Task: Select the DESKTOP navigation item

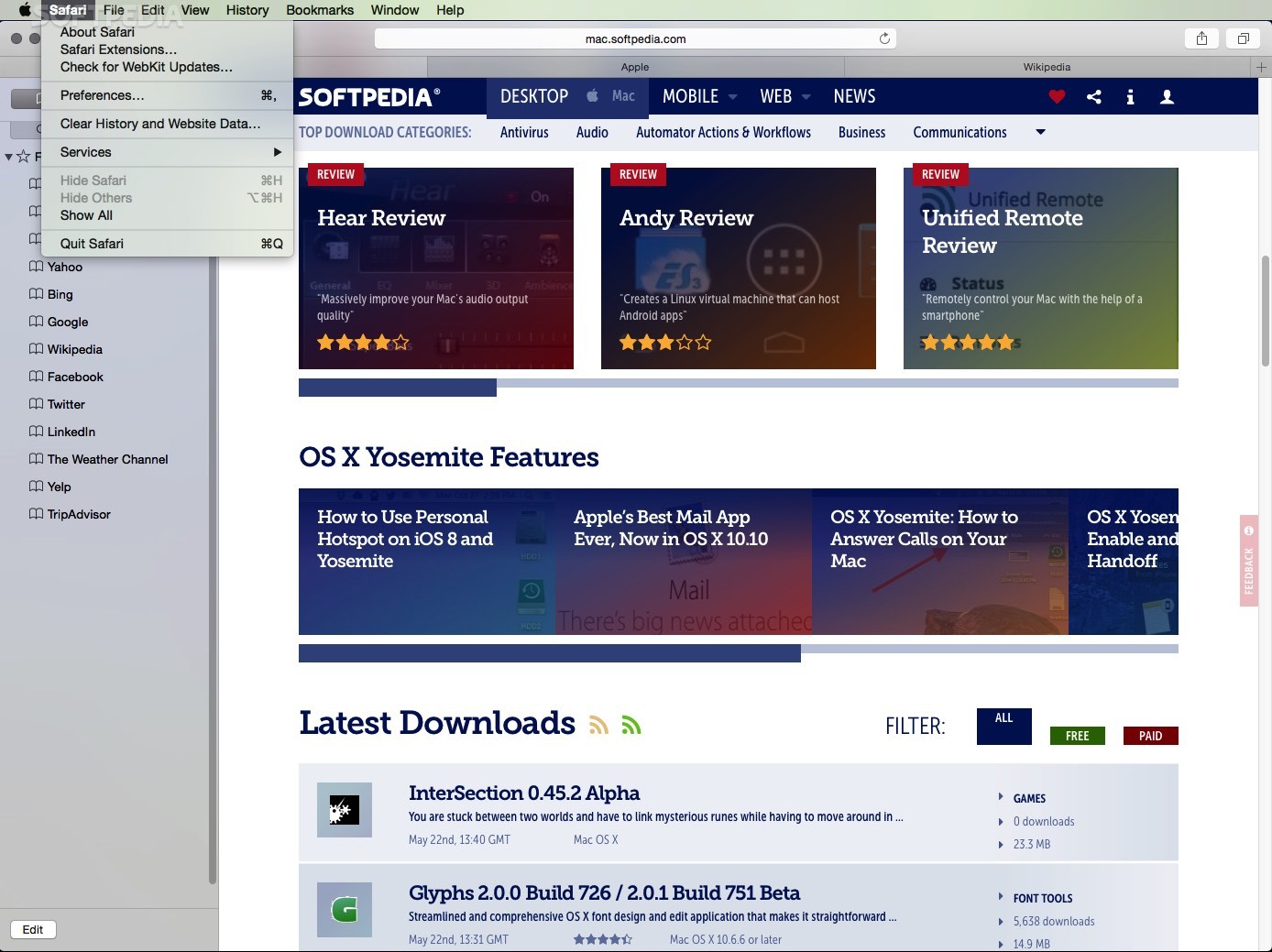Action: pyautogui.click(x=534, y=96)
